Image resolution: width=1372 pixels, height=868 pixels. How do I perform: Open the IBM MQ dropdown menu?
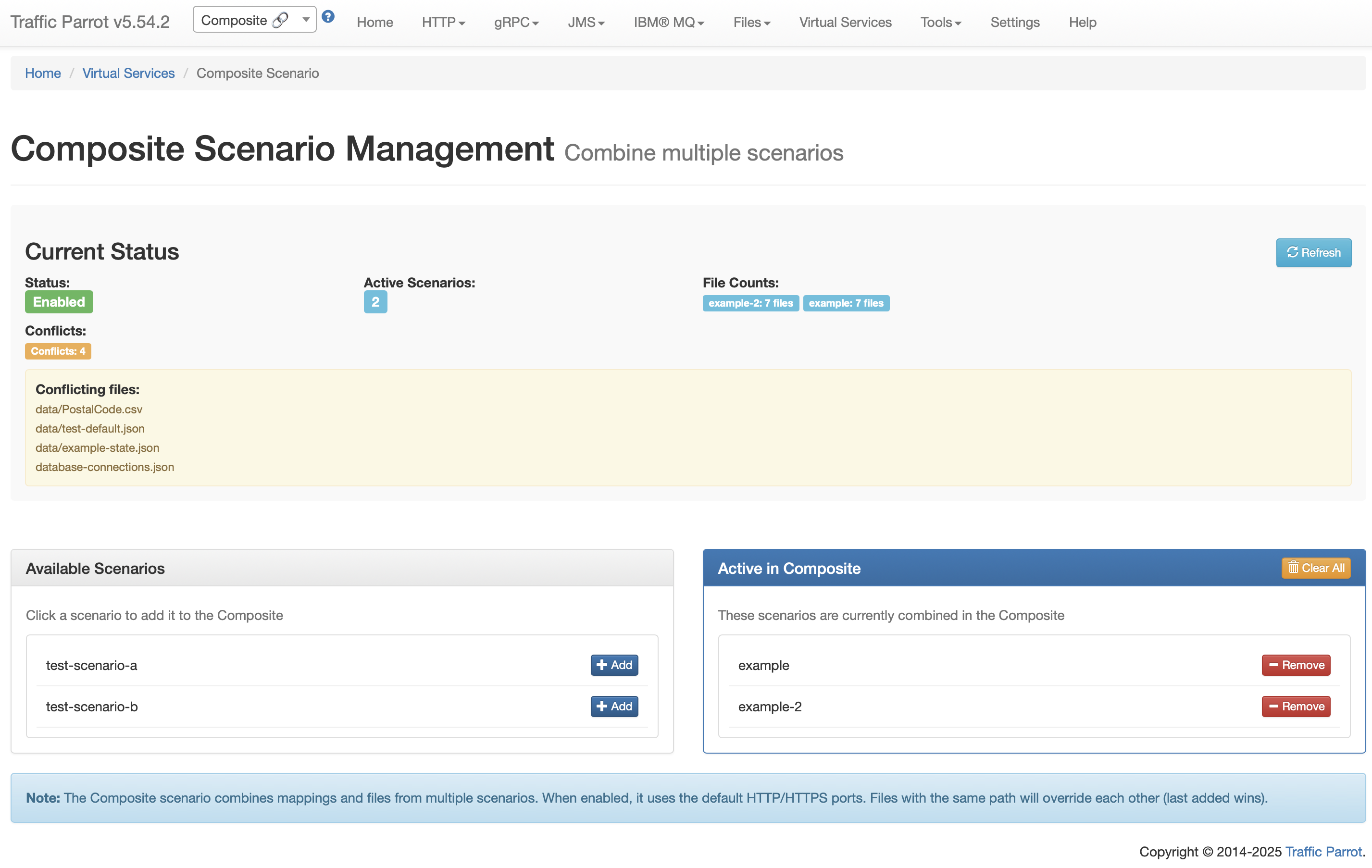(668, 22)
